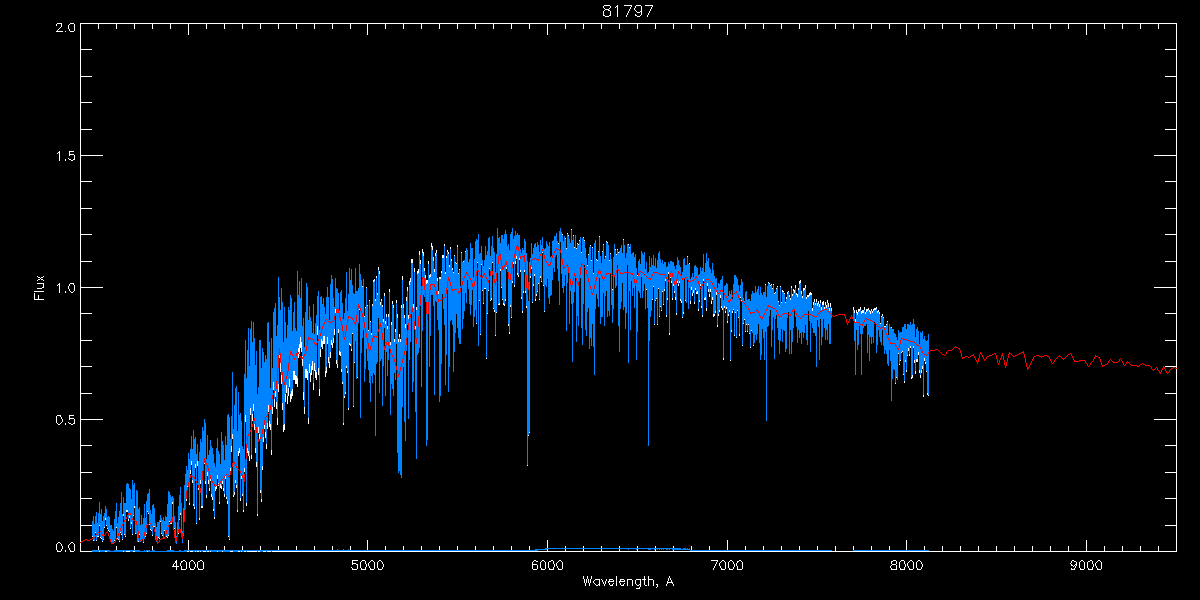Click the 1.5 y-axis tick label
This screenshot has height=600, width=1200.
65,157
